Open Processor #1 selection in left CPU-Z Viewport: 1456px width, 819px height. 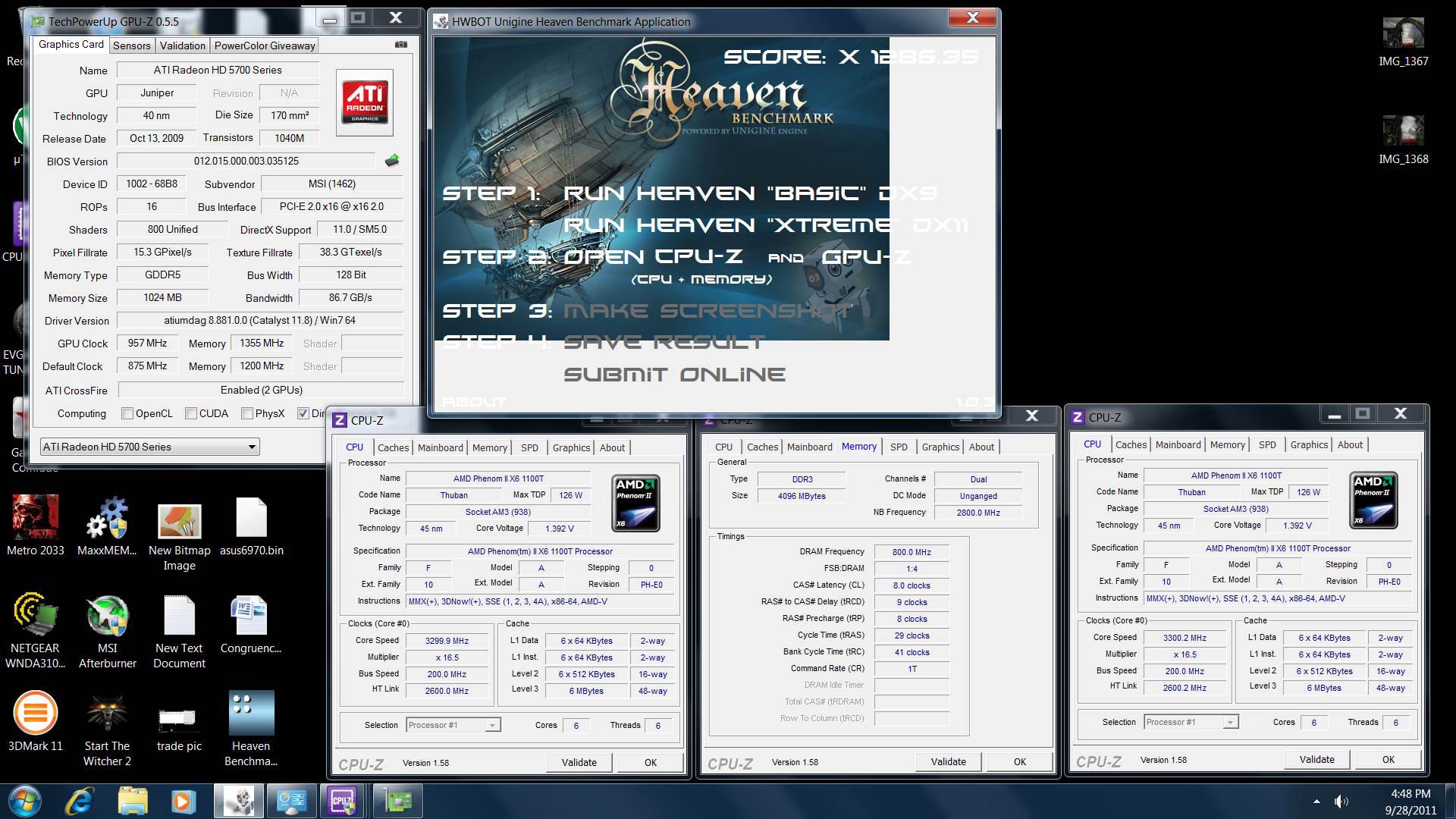(x=453, y=725)
